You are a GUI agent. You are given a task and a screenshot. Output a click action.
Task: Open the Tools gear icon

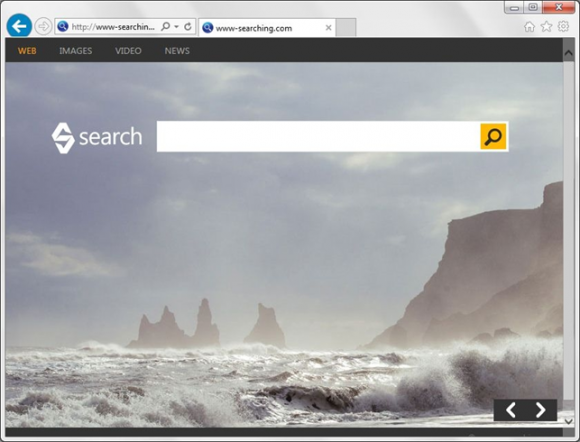click(x=563, y=26)
